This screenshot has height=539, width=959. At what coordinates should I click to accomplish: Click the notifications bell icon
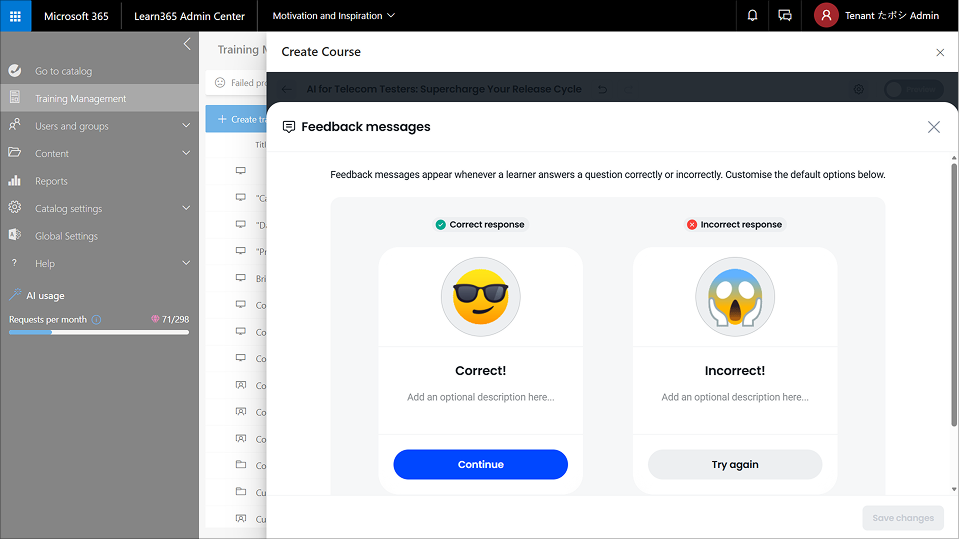(x=752, y=16)
